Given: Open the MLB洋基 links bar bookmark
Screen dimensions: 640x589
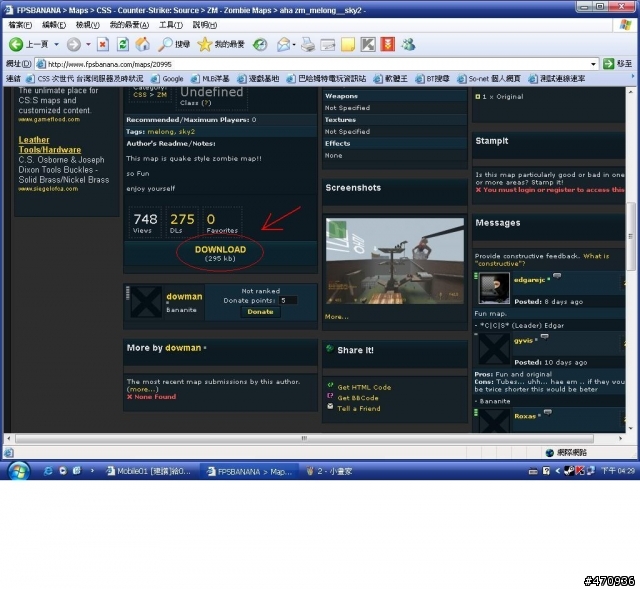Looking at the screenshot, I should pyautogui.click(x=211, y=79).
